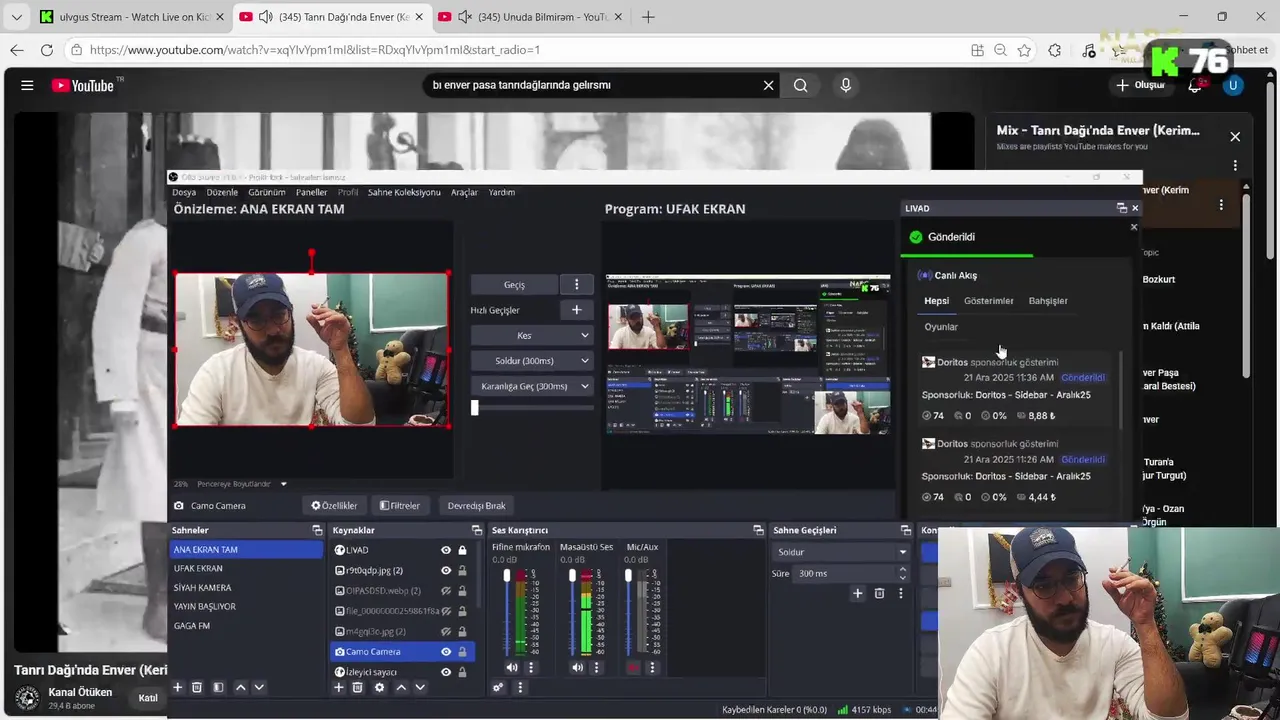Move selected scene down in Sahneler
This screenshot has height=720, width=1280.
[259, 687]
